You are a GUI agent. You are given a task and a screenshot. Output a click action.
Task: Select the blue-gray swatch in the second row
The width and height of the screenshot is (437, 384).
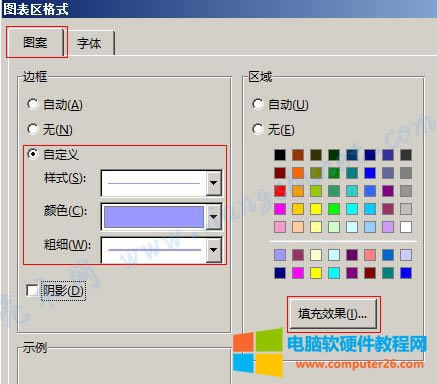click(x=388, y=173)
